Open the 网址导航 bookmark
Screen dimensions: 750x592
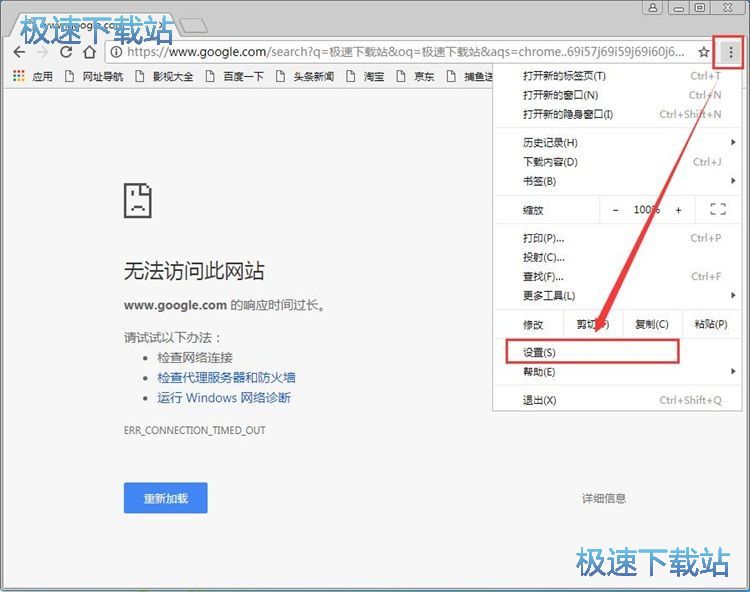[x=94, y=76]
